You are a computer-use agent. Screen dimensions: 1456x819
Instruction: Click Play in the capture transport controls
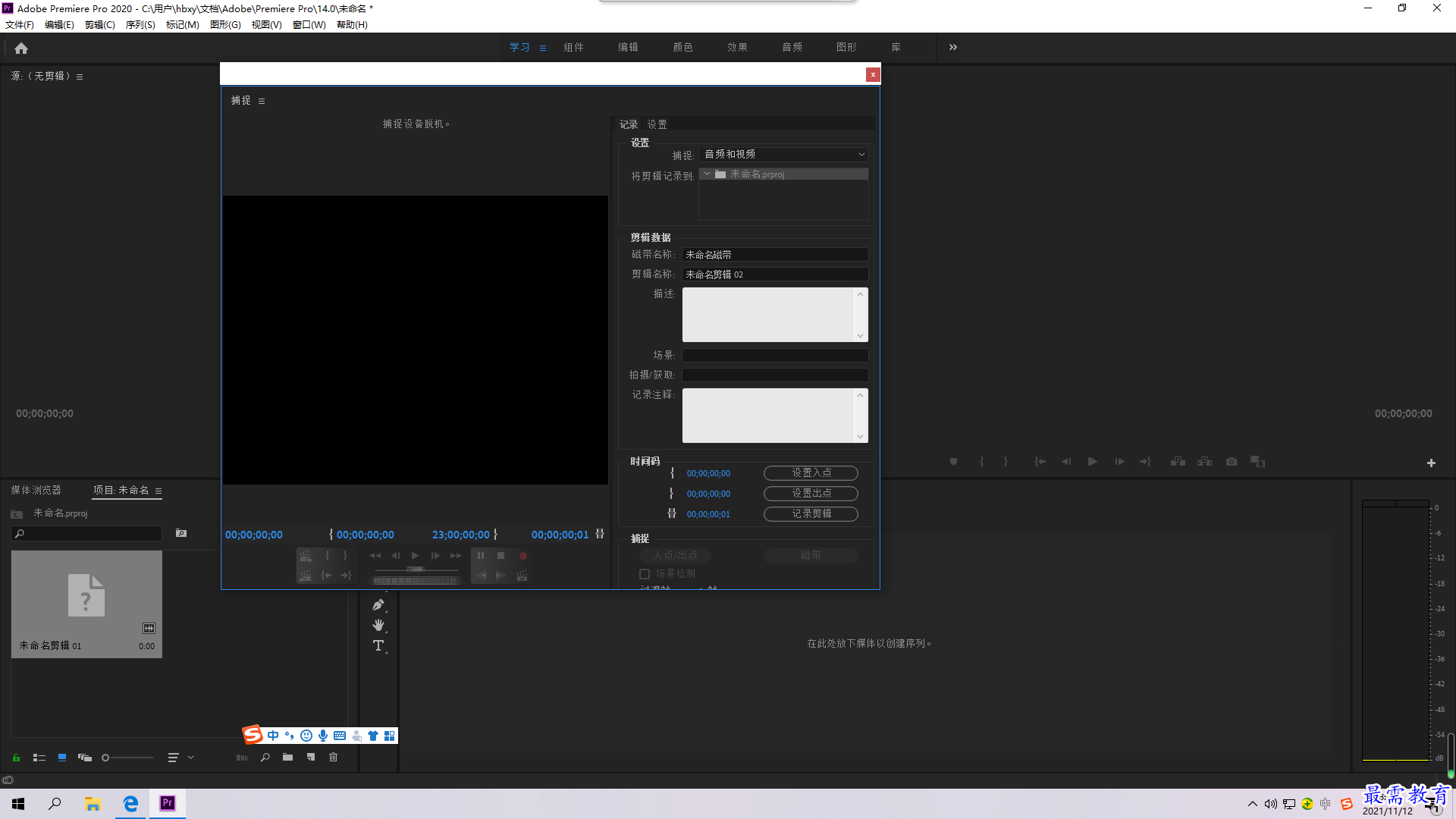point(415,556)
